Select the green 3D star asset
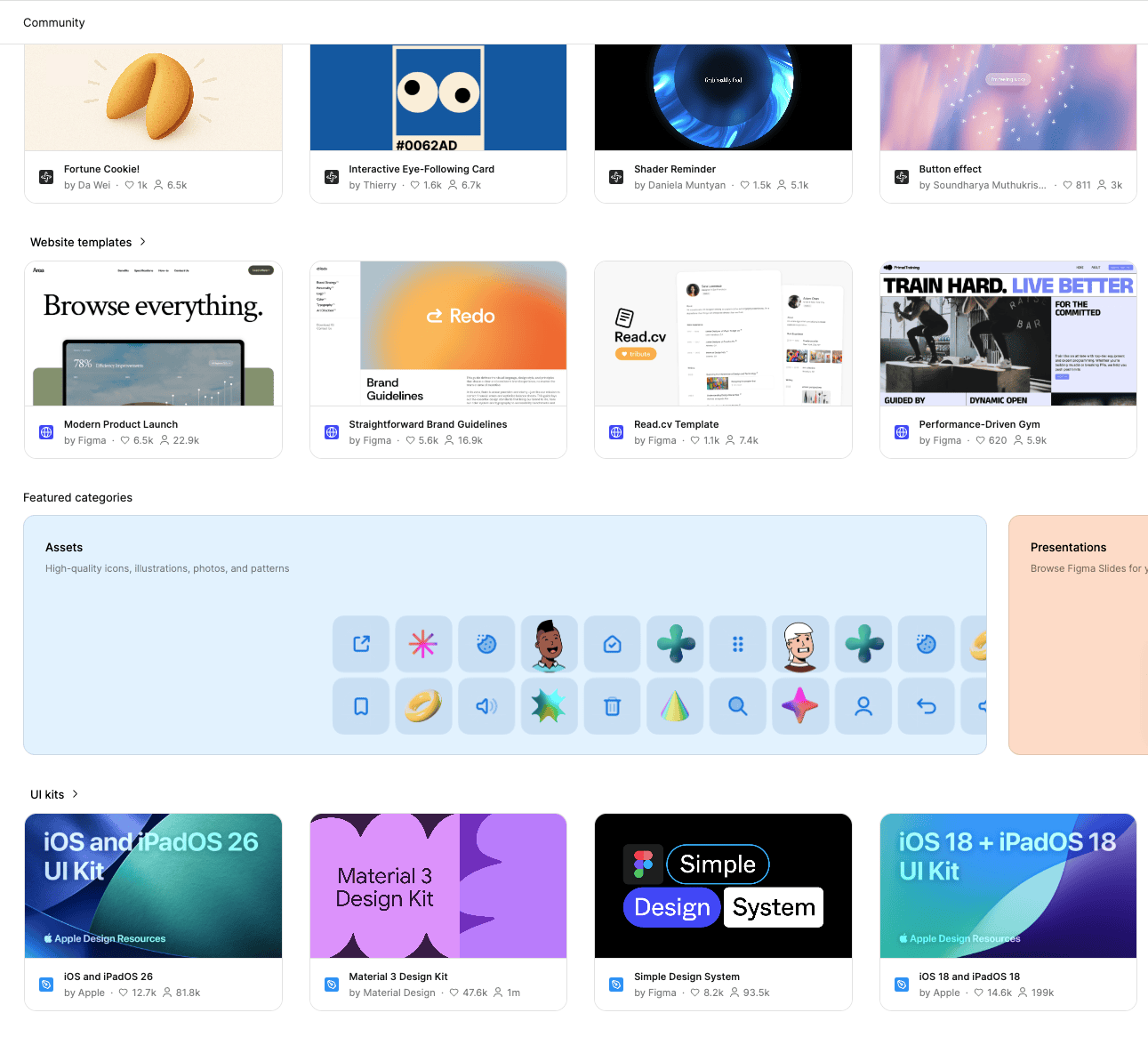Screen dimensions: 1148x1037 (550, 706)
